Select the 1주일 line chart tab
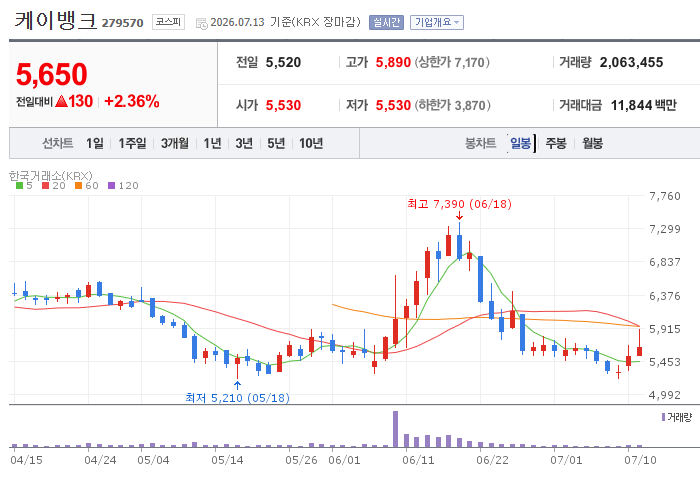The image size is (700, 480). (132, 143)
